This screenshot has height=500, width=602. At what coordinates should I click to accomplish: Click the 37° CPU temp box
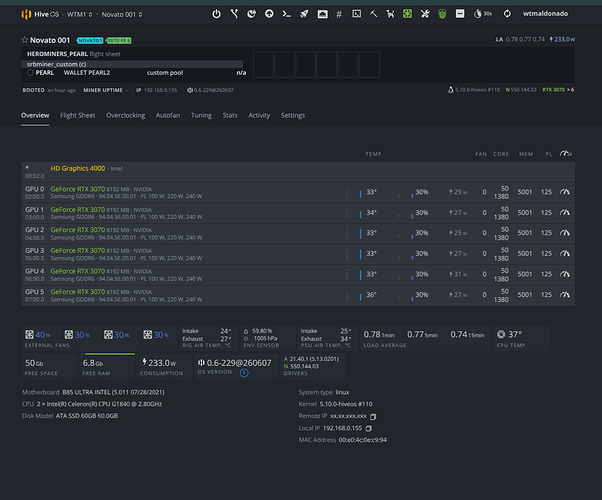tap(521, 338)
